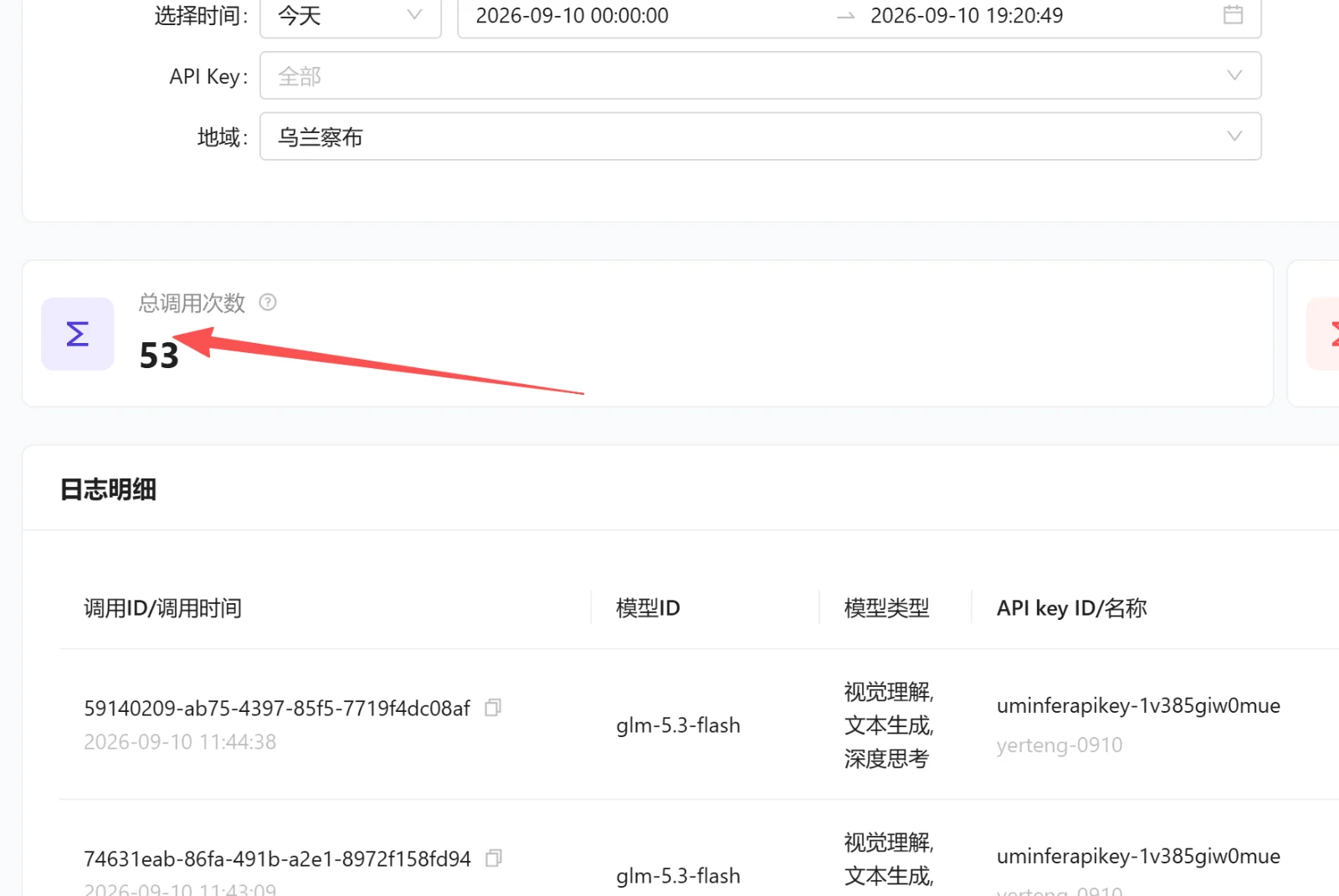The image size is (1339, 896).
Task: Select key name yerteng-0910 in the 59140209 row
Action: point(1059,745)
